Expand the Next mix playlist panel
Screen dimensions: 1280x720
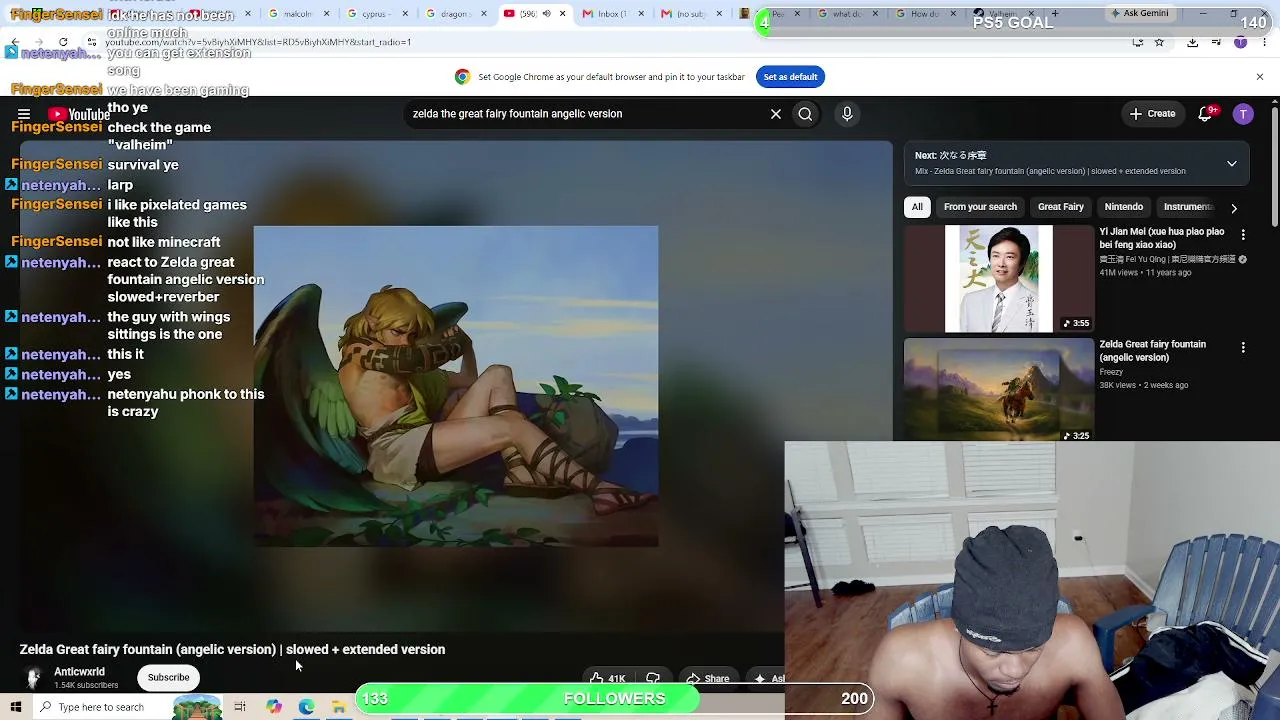pos(1231,163)
